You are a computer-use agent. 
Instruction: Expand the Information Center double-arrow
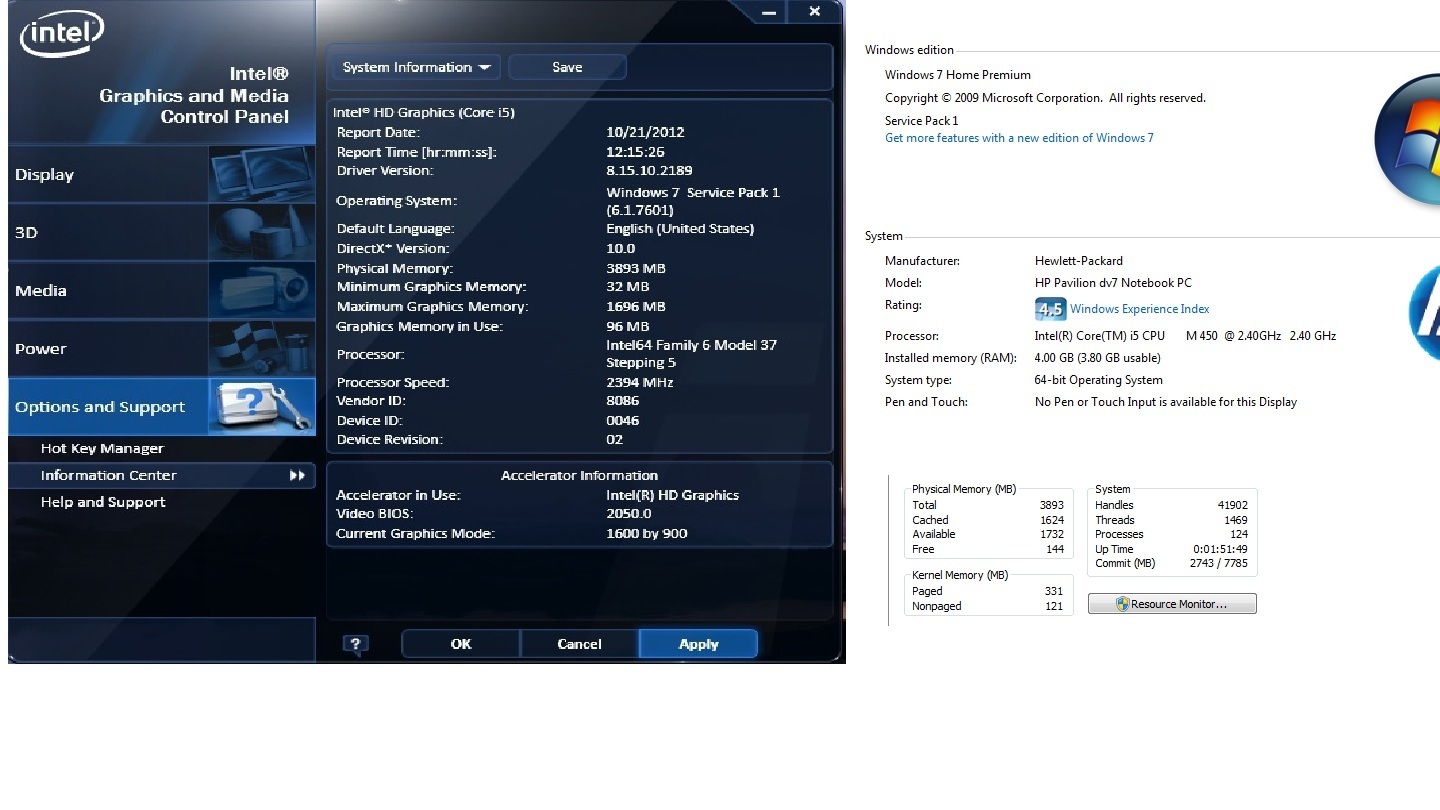[x=297, y=475]
